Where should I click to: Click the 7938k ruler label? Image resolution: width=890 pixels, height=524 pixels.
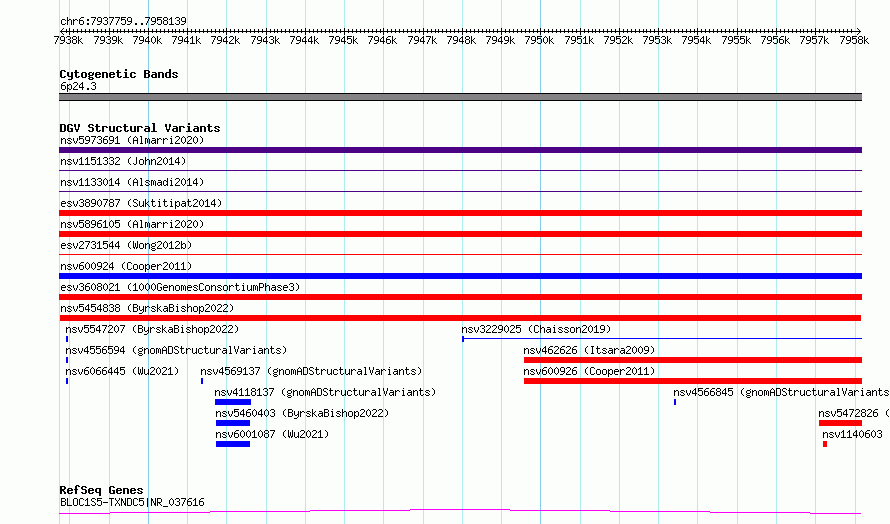(68, 40)
